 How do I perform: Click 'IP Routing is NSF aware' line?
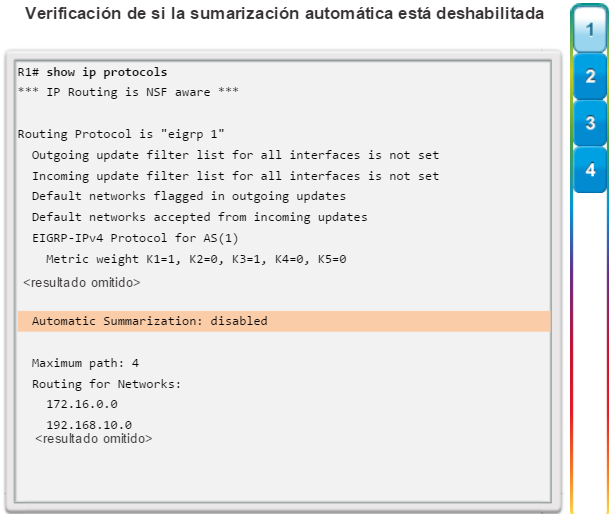tap(128, 92)
